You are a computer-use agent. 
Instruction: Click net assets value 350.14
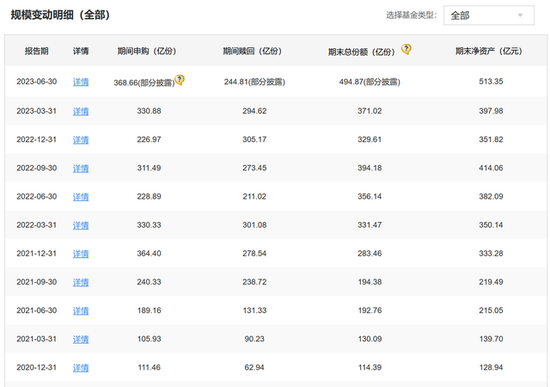pyautogui.click(x=491, y=225)
